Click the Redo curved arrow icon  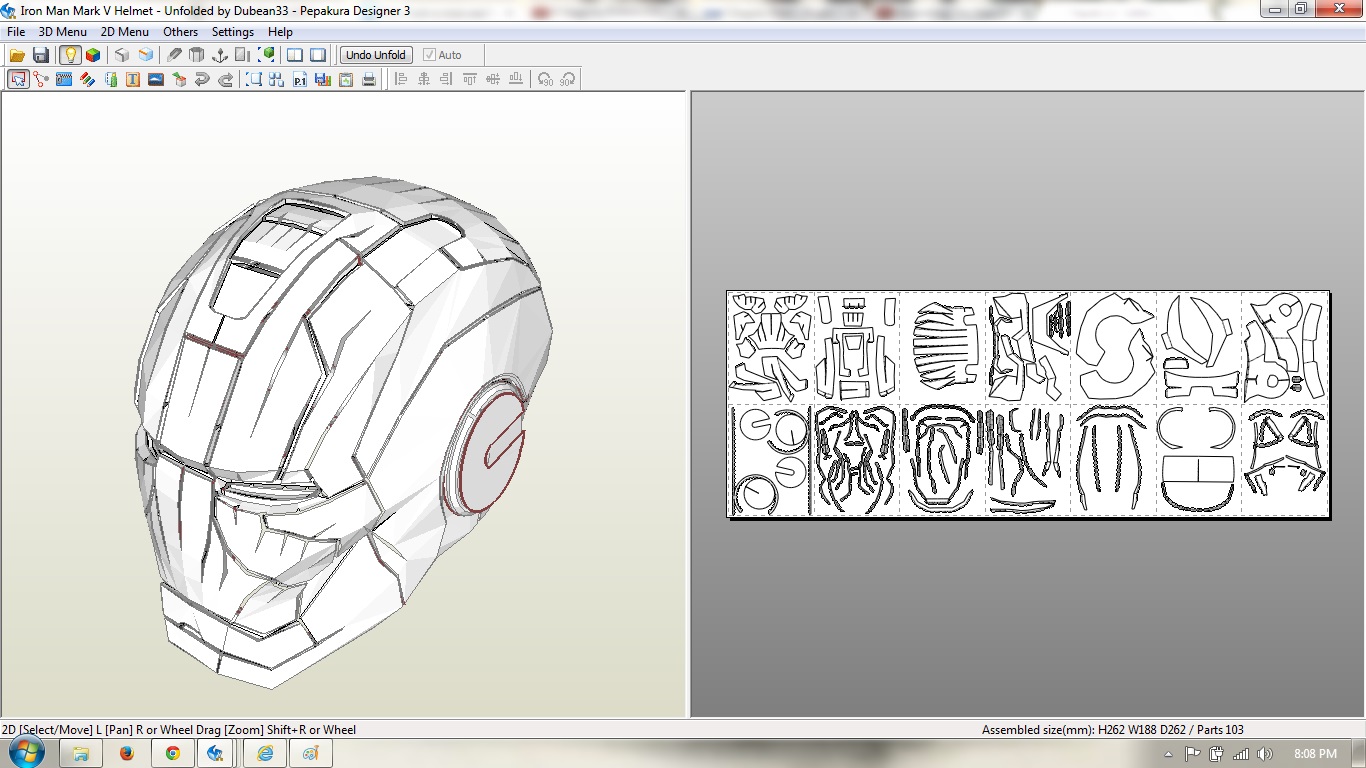click(226, 79)
